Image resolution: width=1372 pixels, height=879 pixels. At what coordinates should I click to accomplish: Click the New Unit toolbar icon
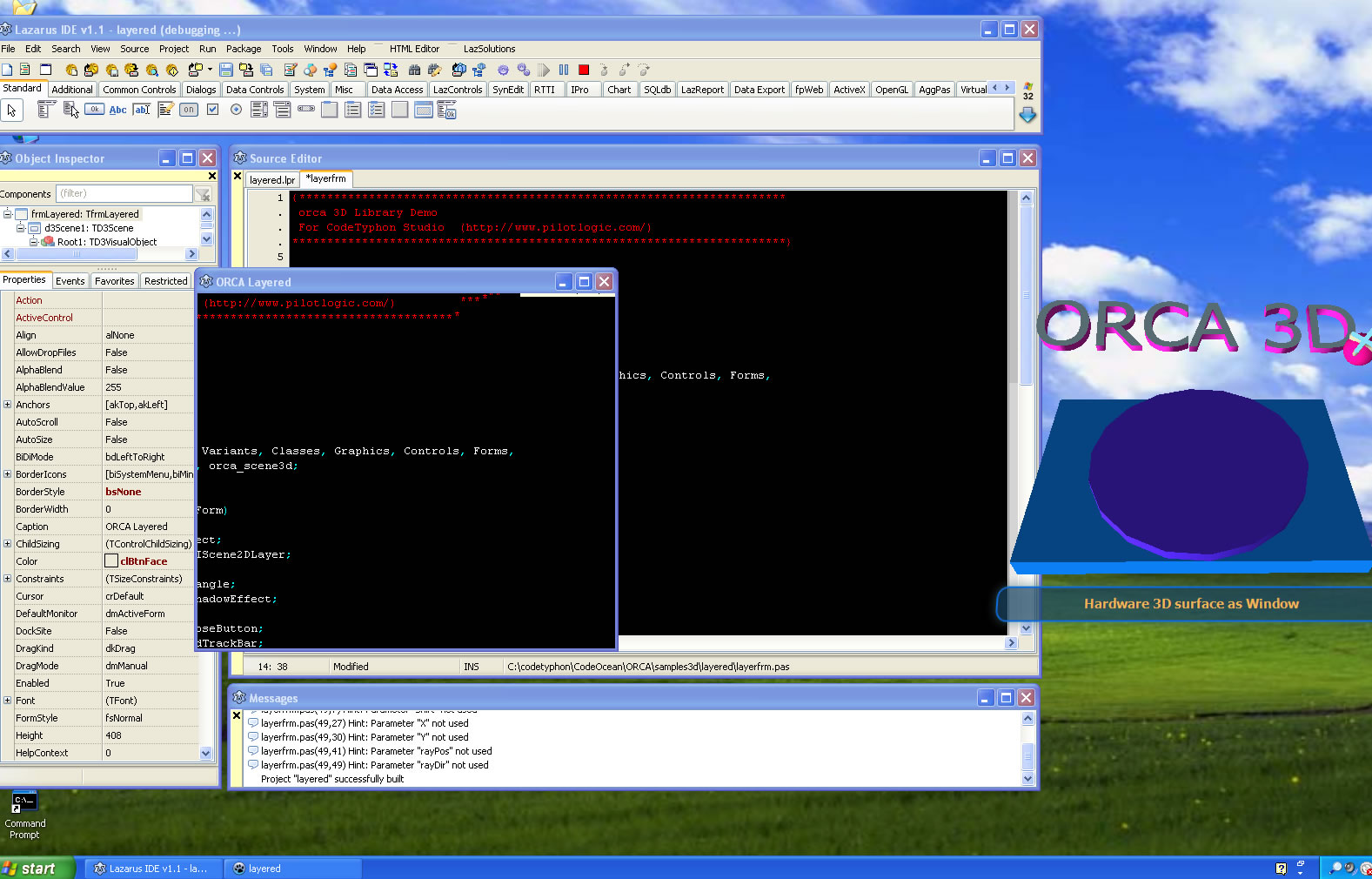pyautogui.click(x=24, y=70)
